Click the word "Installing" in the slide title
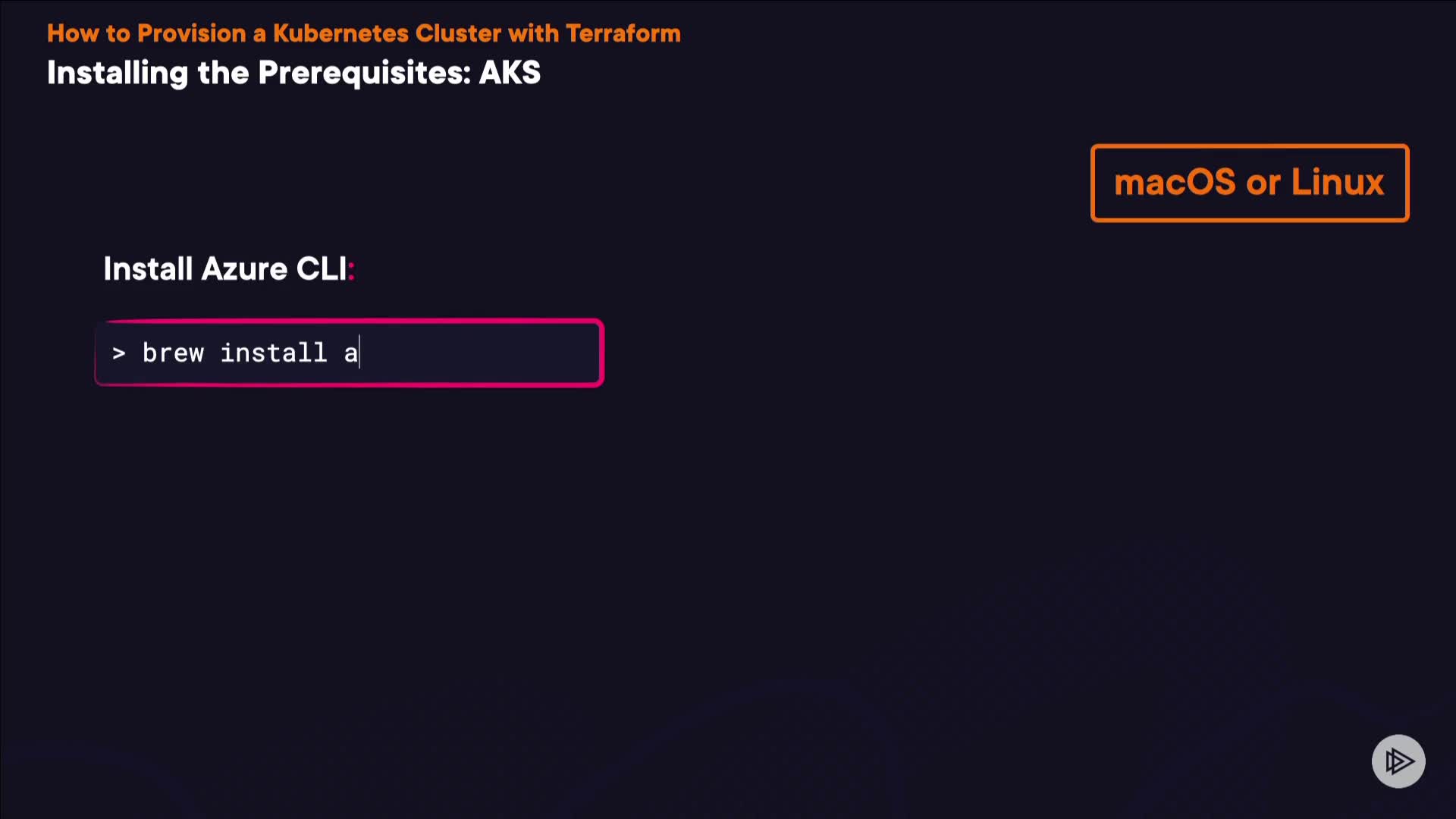1456x819 pixels. 118,73
